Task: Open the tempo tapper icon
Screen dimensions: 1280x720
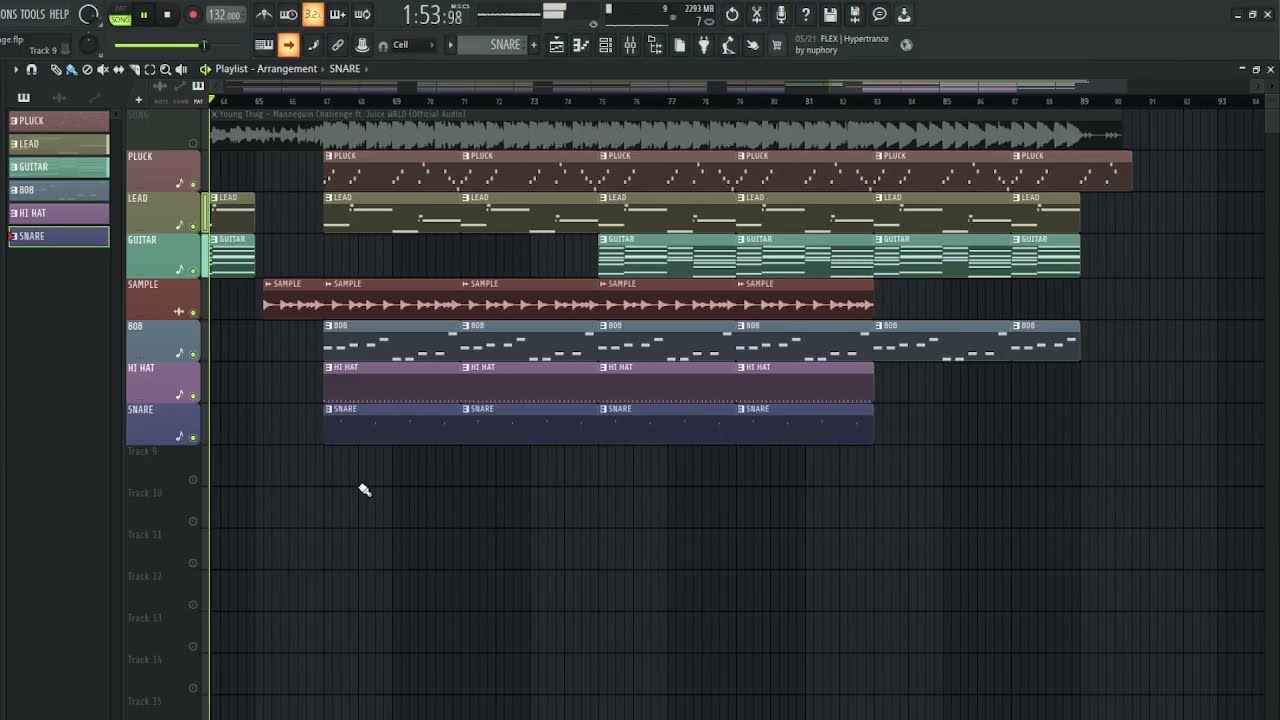Action: click(728, 45)
